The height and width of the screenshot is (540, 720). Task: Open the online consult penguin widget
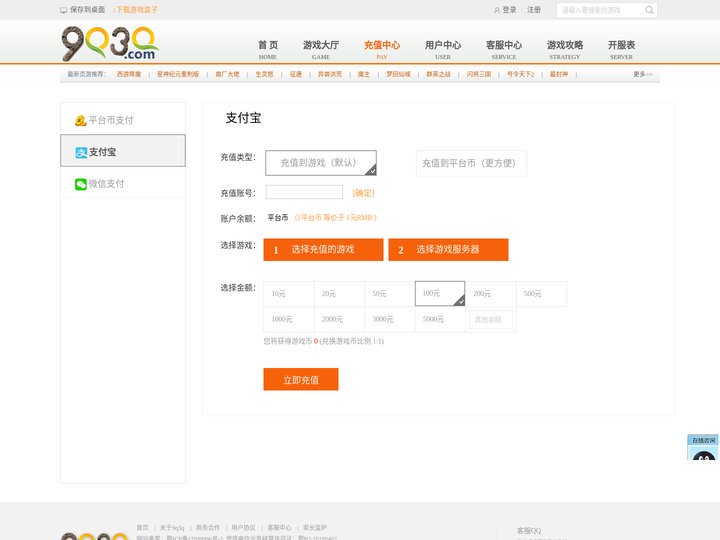703,448
